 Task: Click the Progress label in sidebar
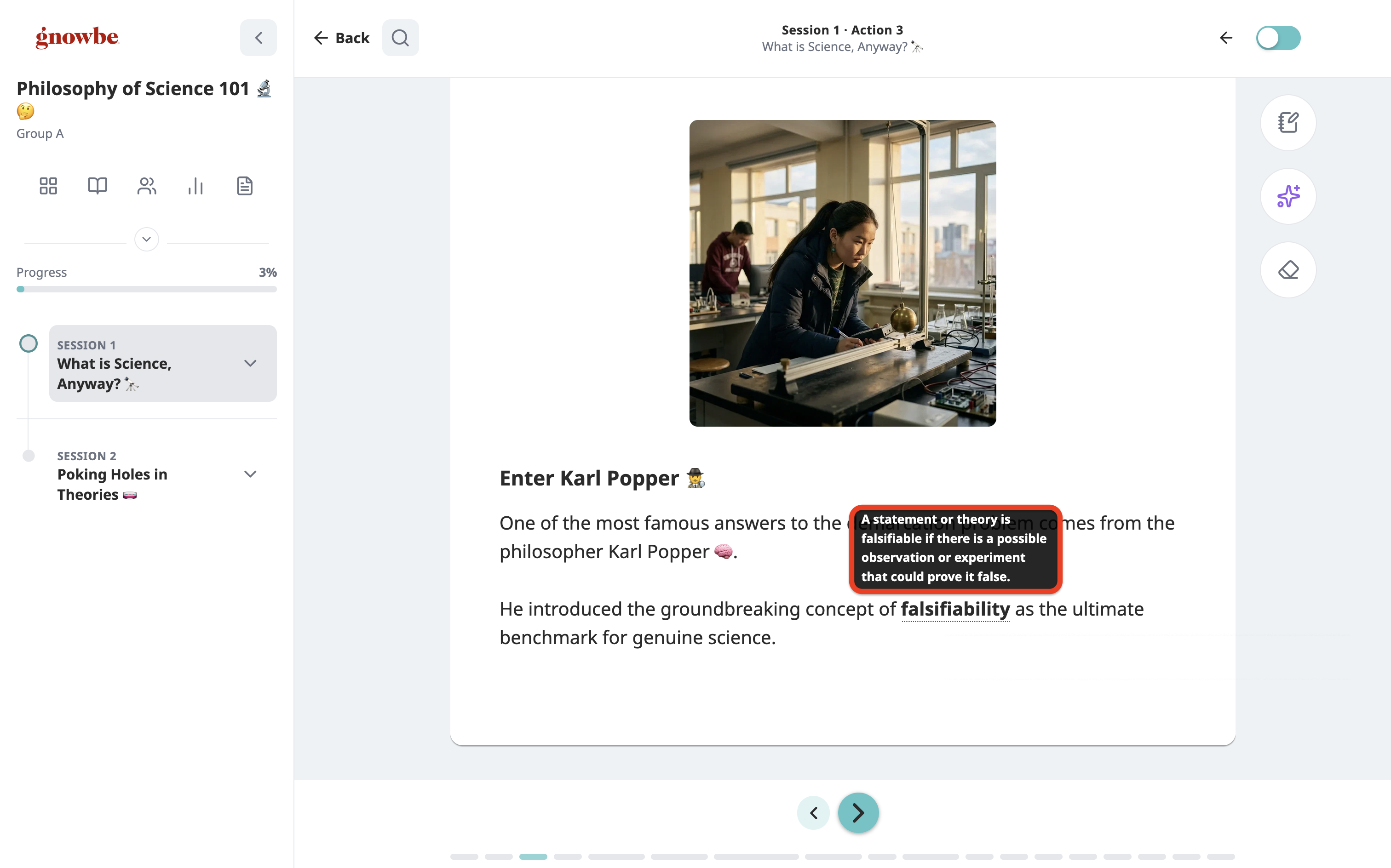(x=41, y=272)
